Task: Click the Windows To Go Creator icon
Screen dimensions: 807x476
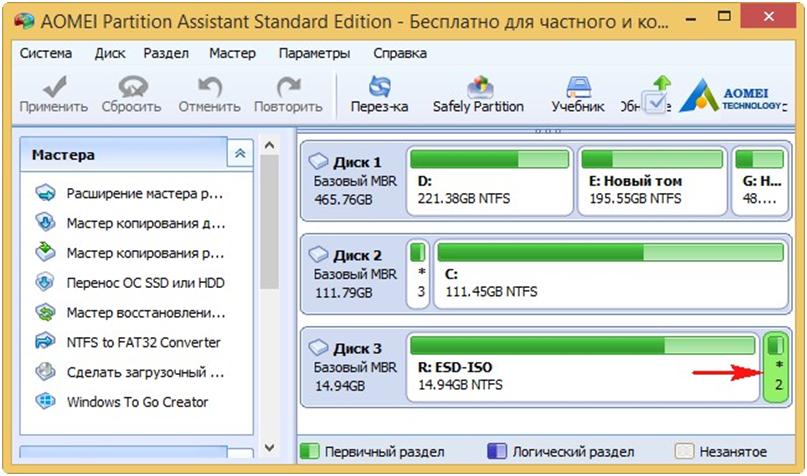Action: 45,401
